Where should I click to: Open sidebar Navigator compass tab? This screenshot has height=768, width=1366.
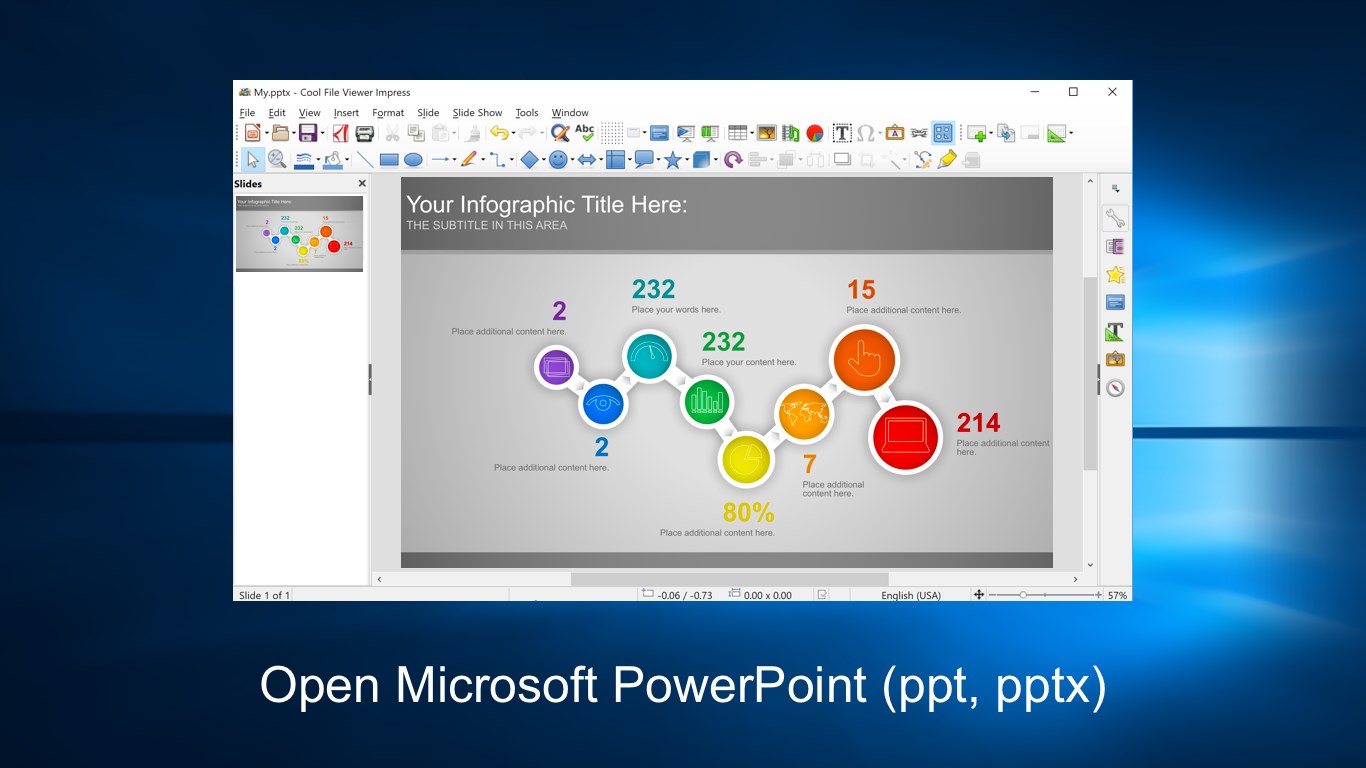tap(1115, 388)
